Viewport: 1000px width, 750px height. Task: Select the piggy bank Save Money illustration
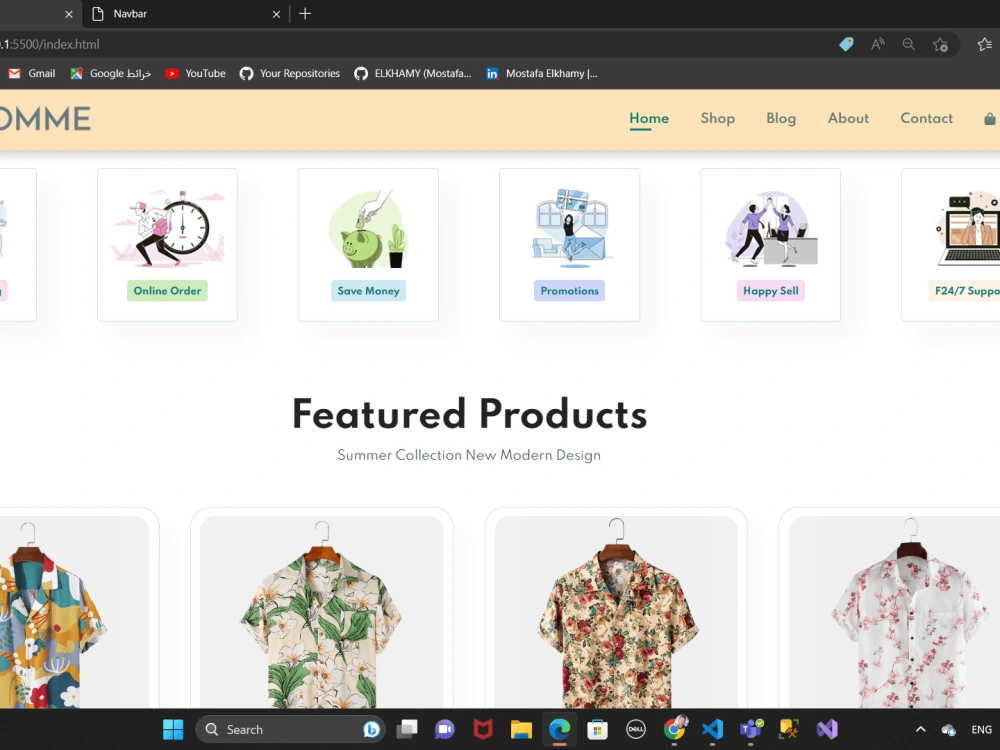[369, 228]
